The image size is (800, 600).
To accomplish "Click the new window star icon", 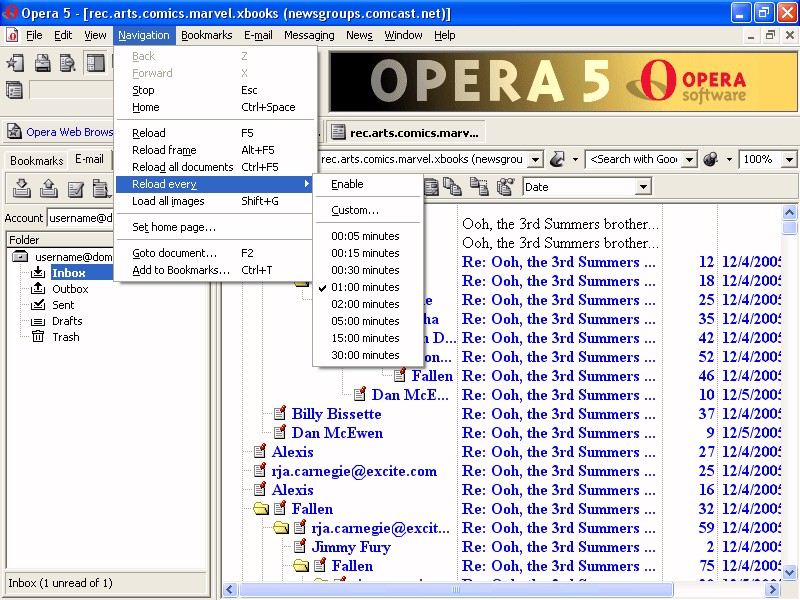I will click(x=15, y=63).
